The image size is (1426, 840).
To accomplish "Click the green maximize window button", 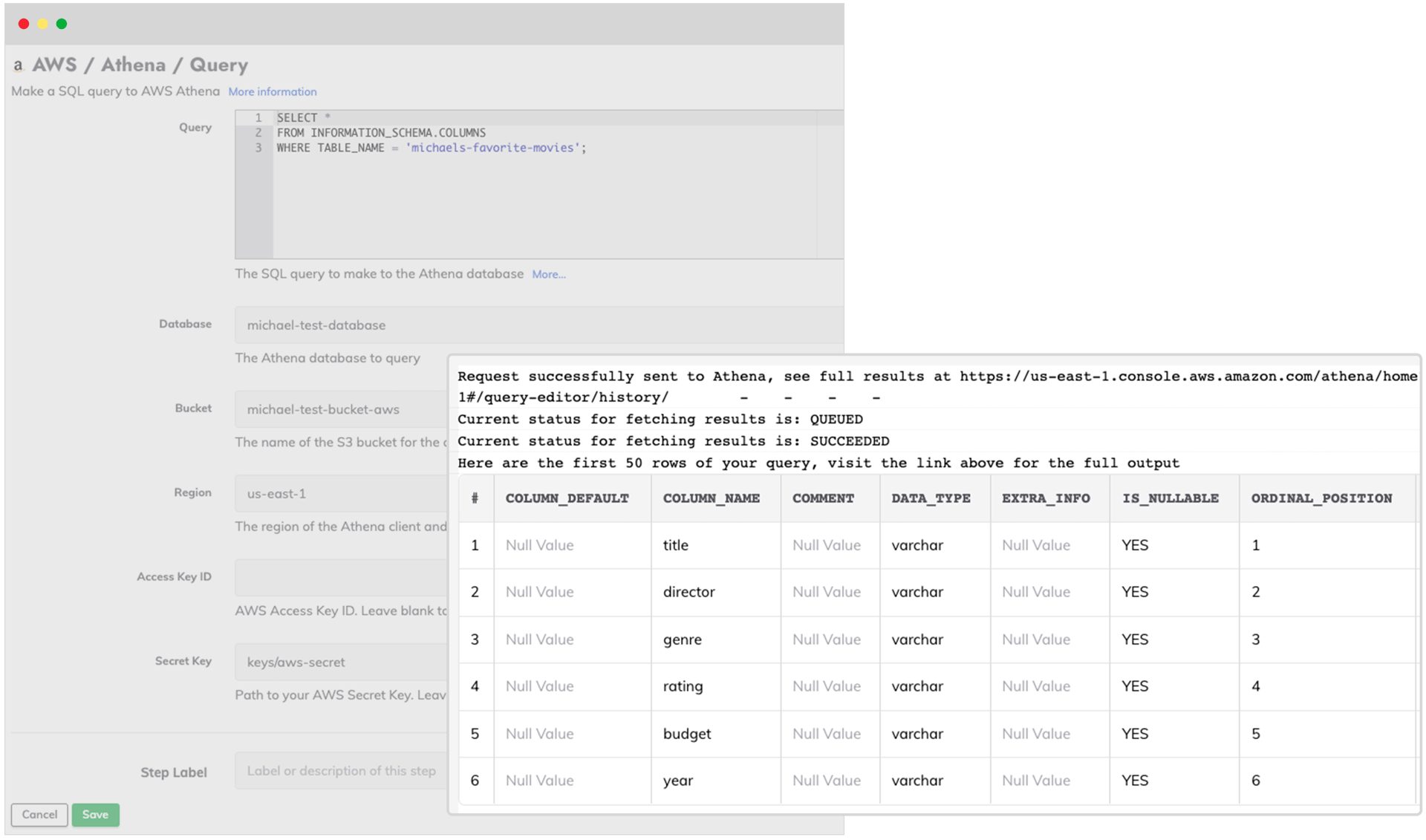I will [62, 24].
